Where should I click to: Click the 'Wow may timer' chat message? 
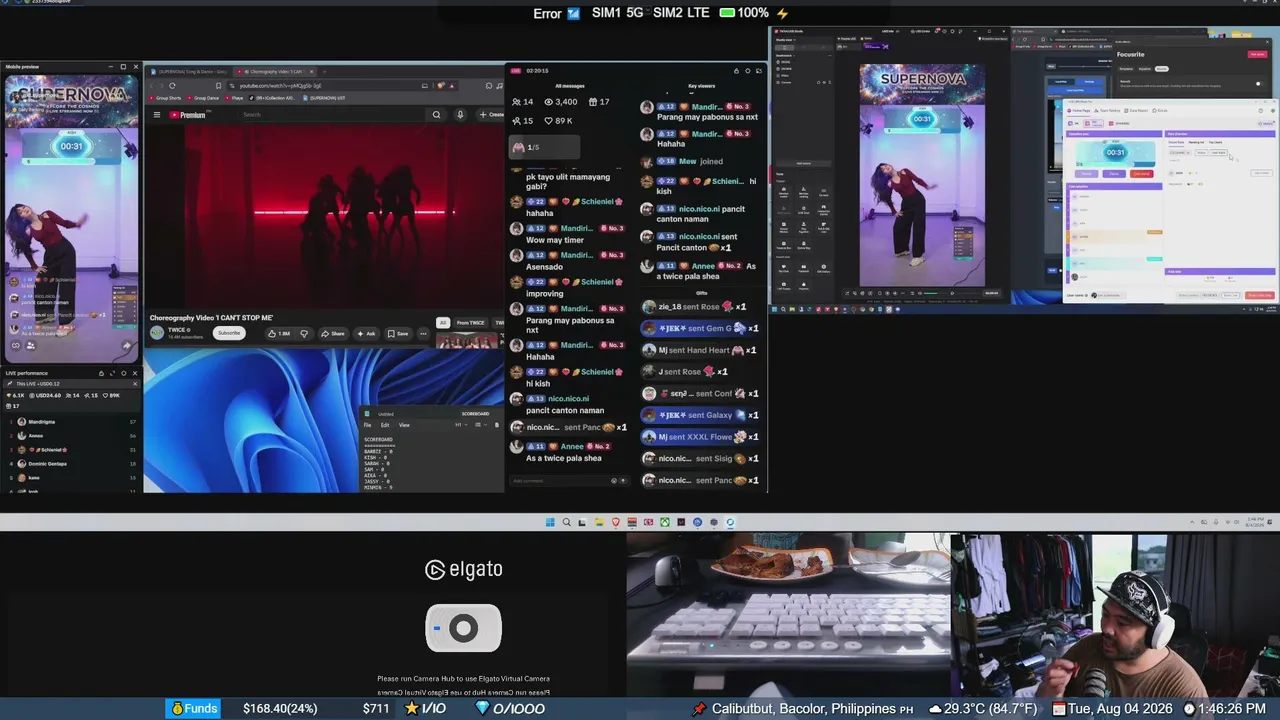coord(555,240)
